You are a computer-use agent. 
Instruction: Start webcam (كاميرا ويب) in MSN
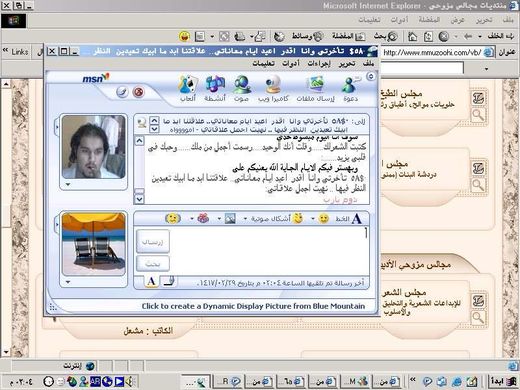(x=273, y=89)
